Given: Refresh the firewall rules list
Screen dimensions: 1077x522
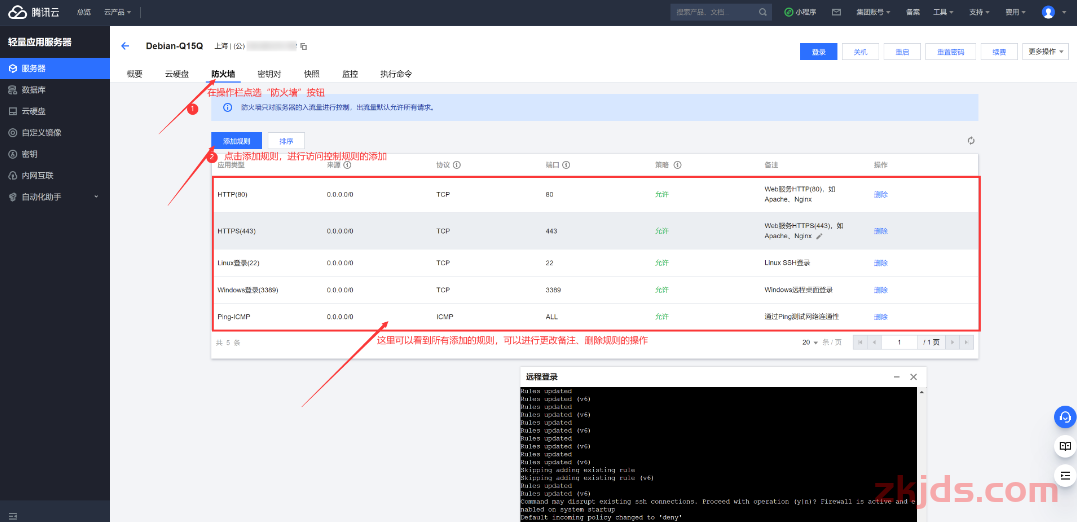Looking at the screenshot, I should pyautogui.click(x=971, y=141).
